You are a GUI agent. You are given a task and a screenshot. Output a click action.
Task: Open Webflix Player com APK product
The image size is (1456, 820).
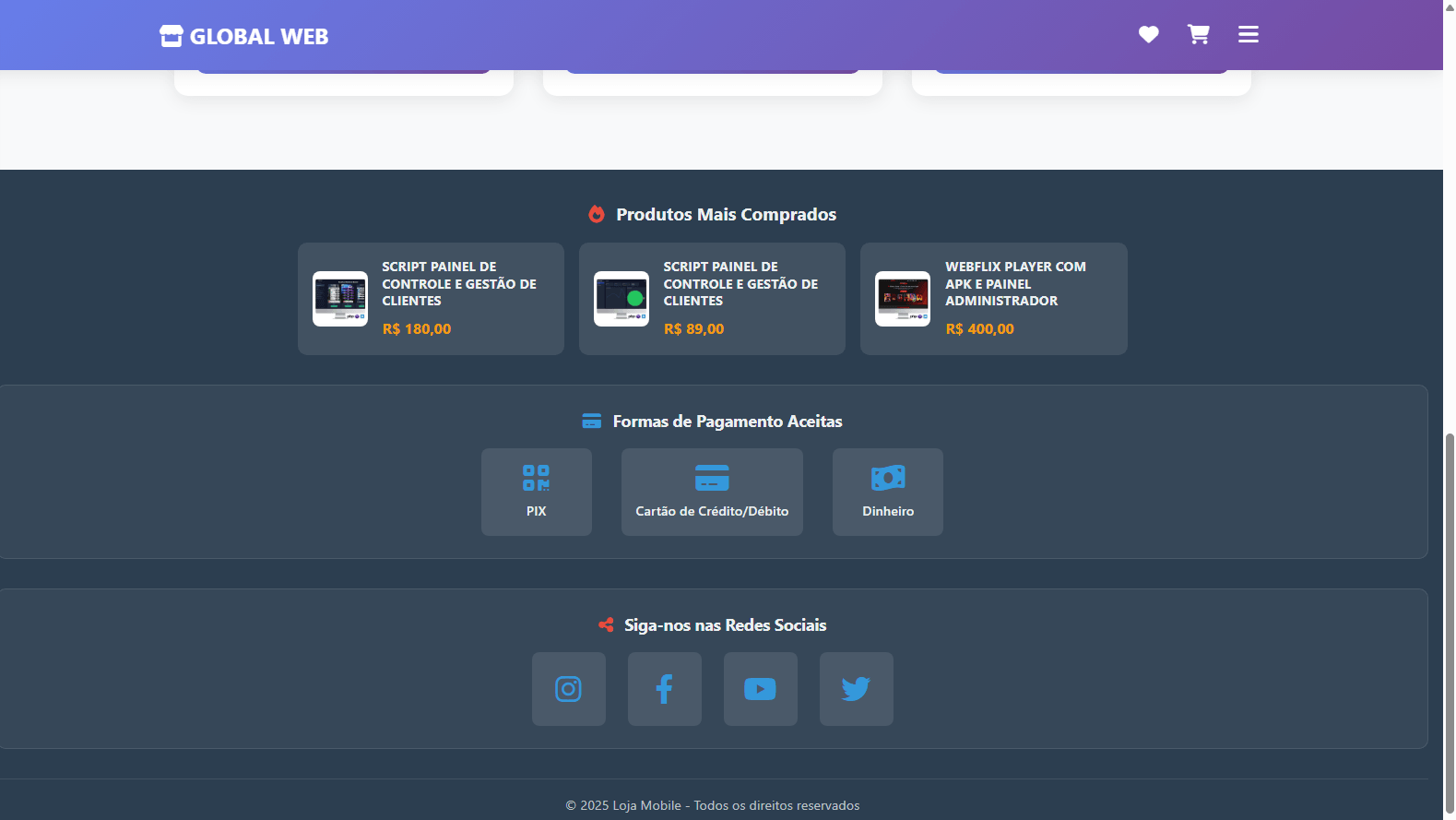pyautogui.click(x=1014, y=284)
